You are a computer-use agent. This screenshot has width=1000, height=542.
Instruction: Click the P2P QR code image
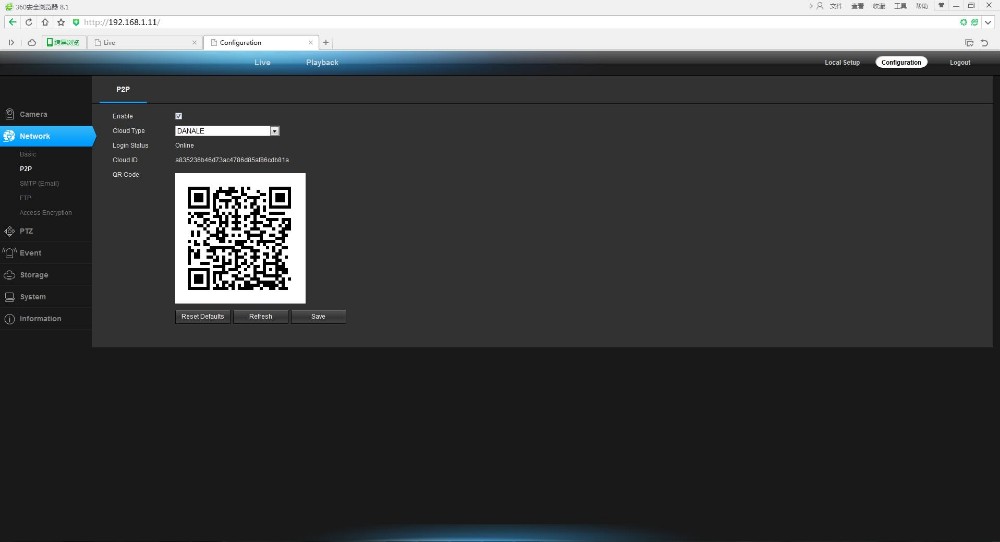click(x=240, y=238)
